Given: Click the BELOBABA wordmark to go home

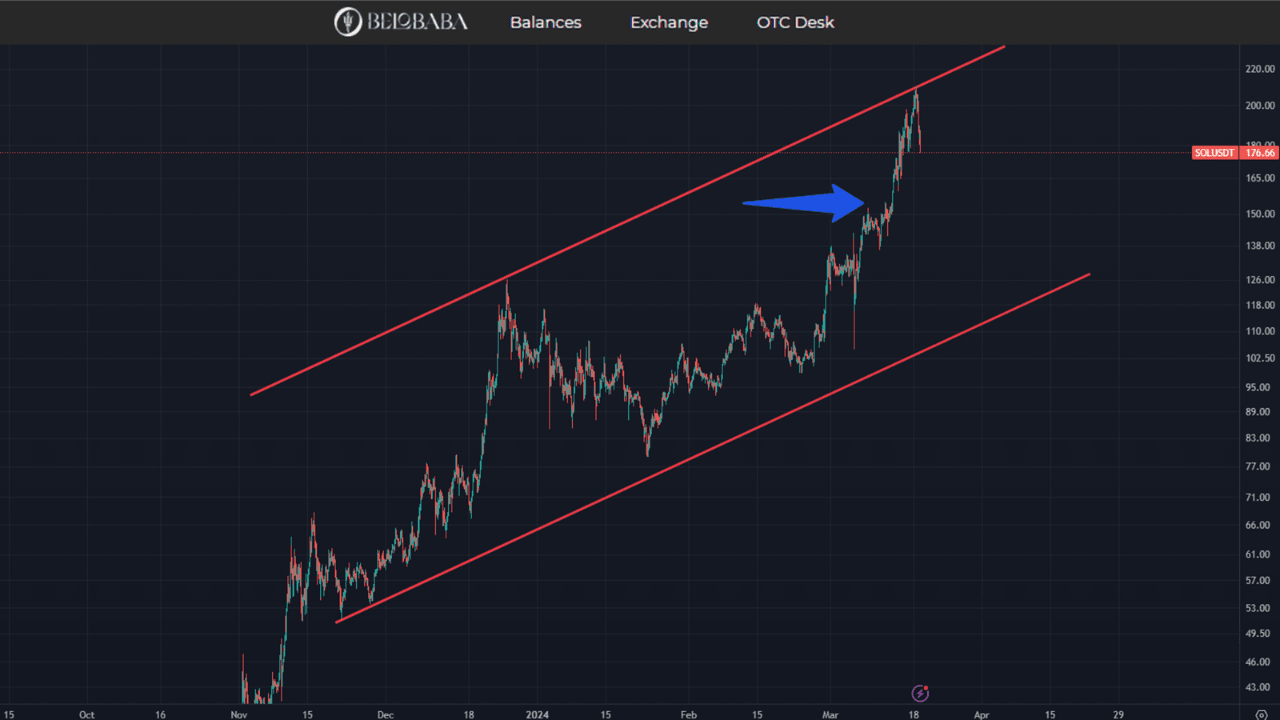Looking at the screenshot, I should tap(414, 21).
